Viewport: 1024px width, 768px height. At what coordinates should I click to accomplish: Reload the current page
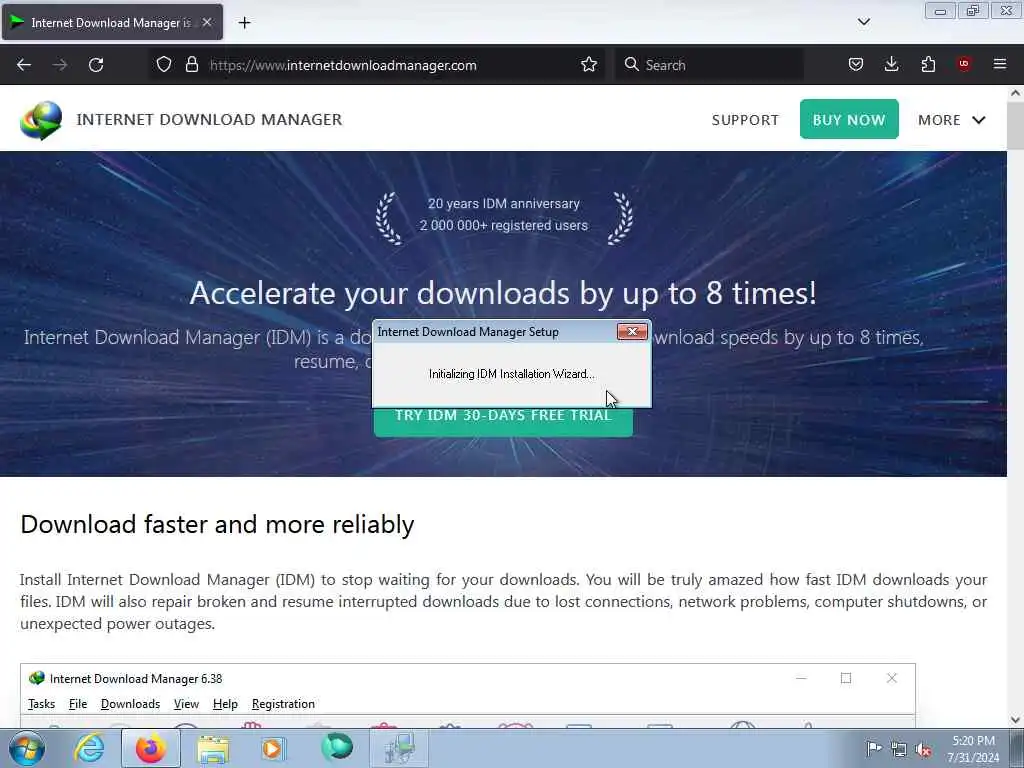[x=96, y=65]
